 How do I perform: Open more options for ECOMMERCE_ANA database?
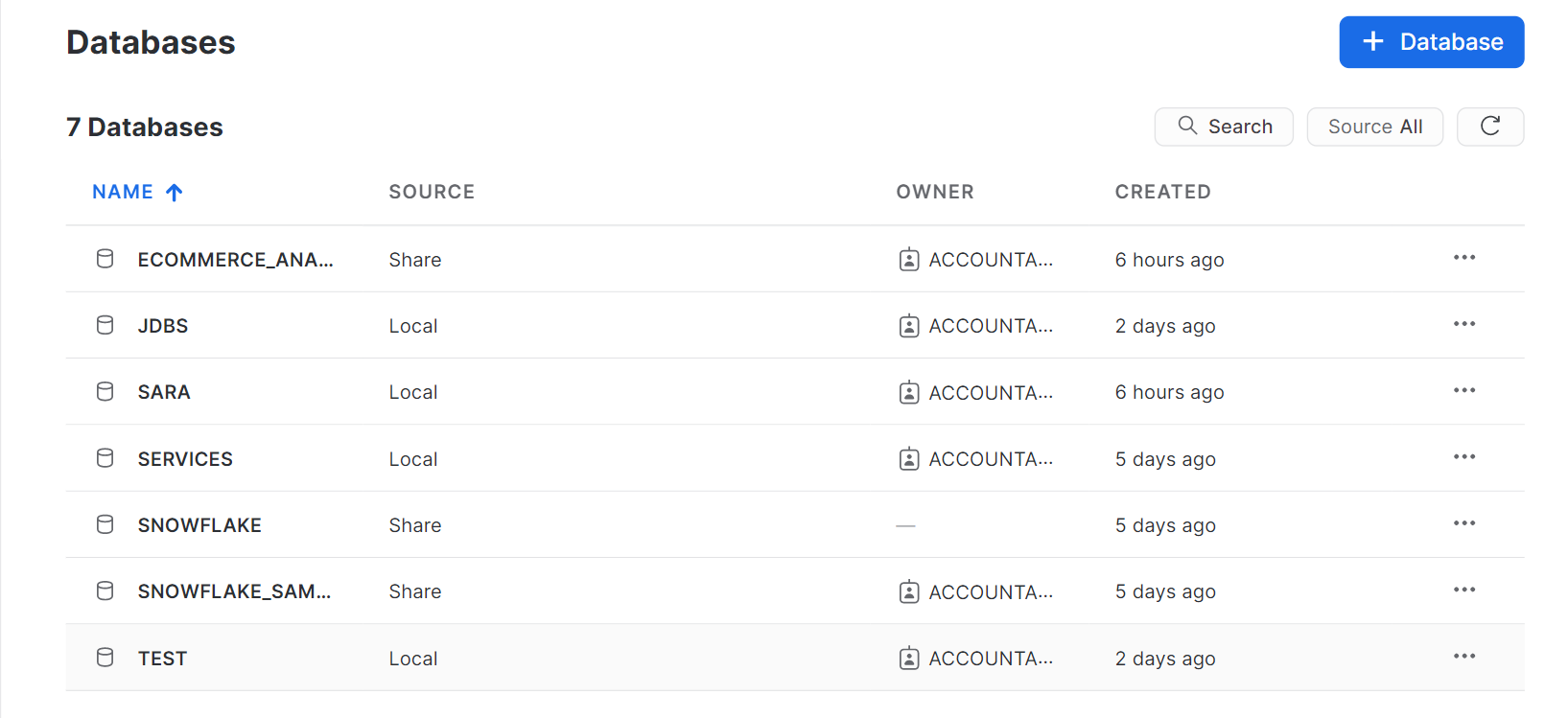click(x=1463, y=258)
